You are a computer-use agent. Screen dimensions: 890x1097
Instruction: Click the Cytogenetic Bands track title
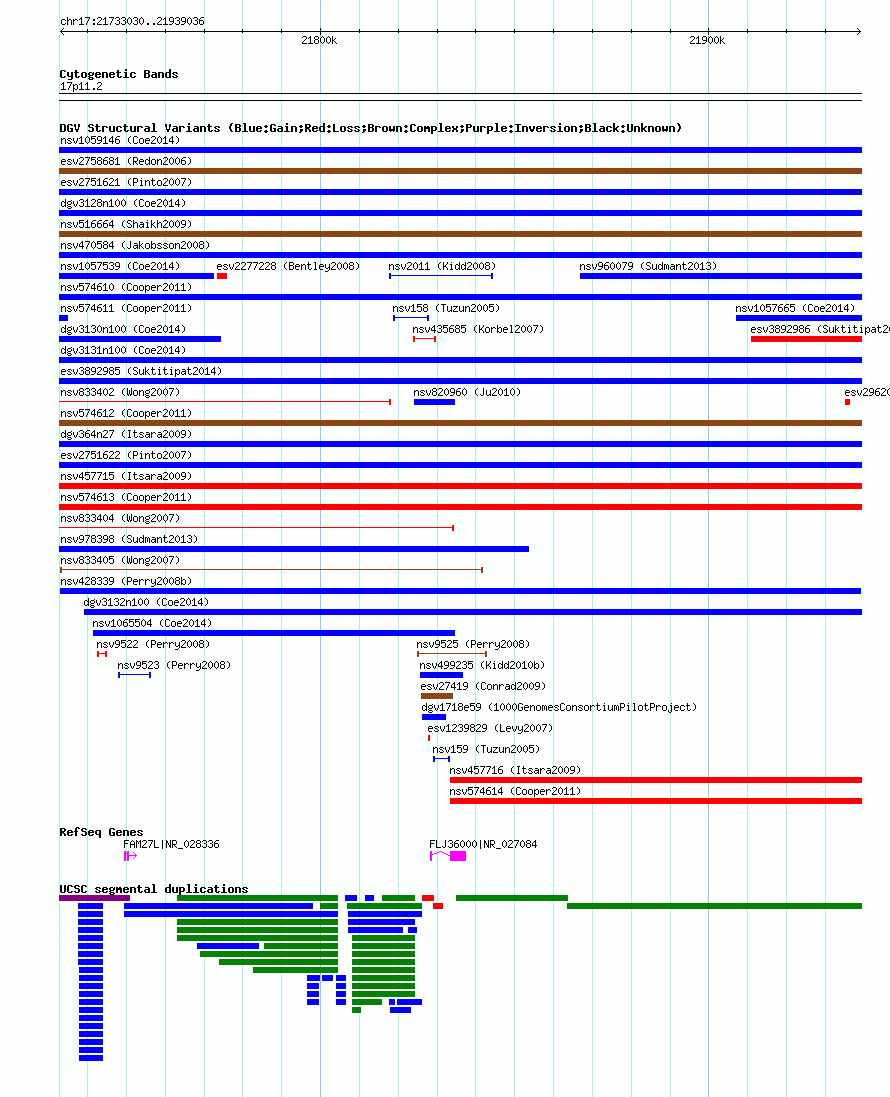pos(119,74)
